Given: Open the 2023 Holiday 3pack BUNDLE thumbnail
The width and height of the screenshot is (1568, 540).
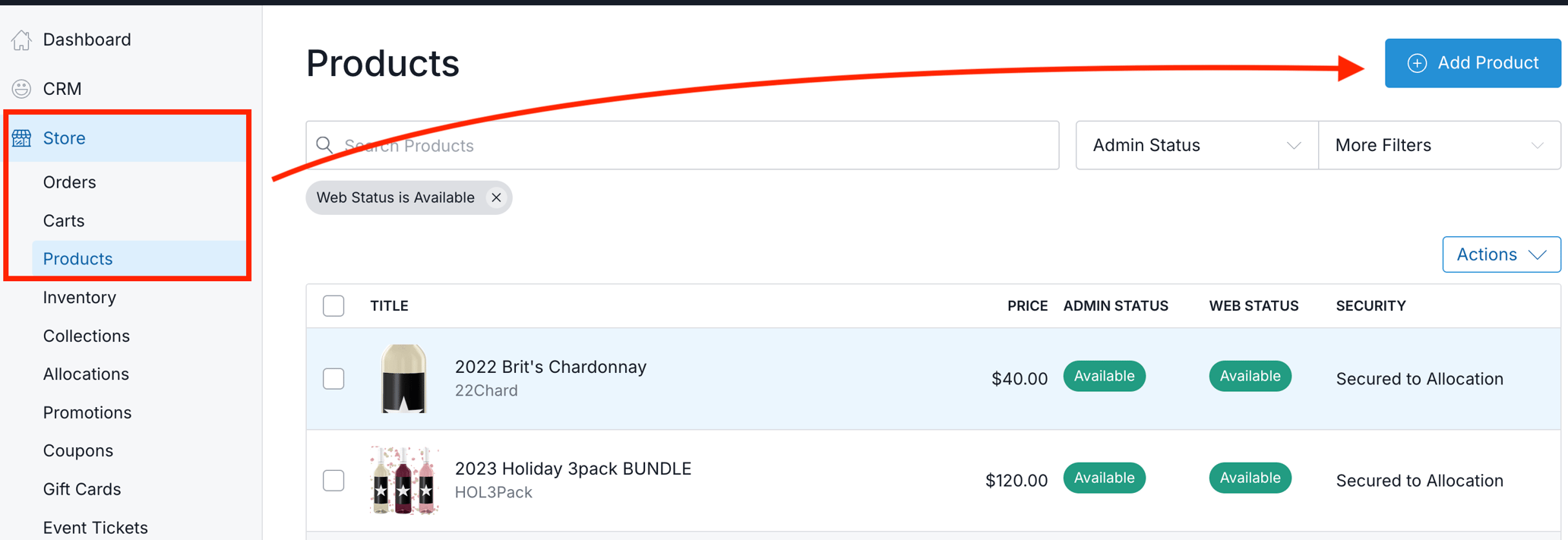Looking at the screenshot, I should click(x=403, y=480).
